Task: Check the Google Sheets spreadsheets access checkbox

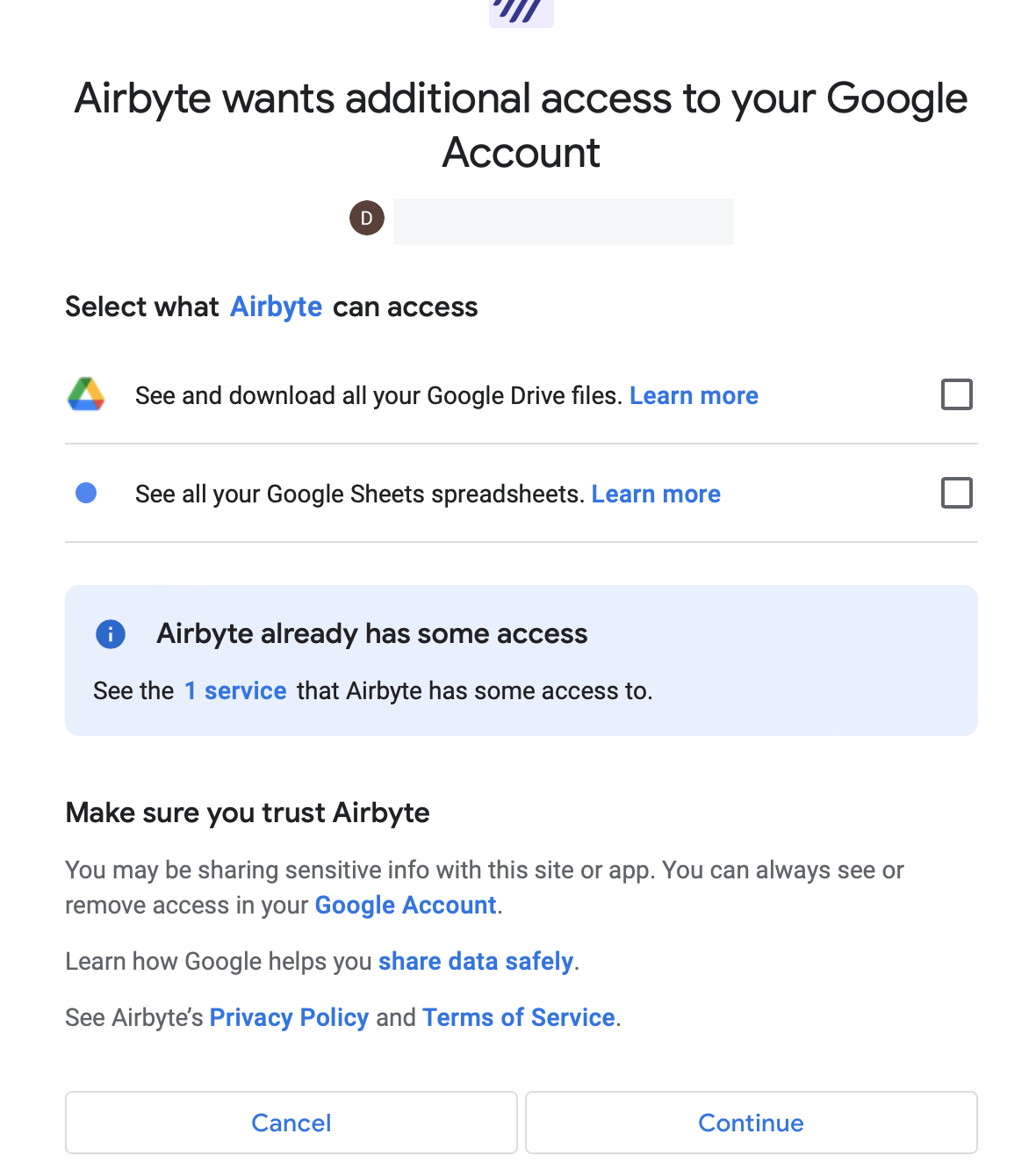Action: pyautogui.click(x=957, y=494)
